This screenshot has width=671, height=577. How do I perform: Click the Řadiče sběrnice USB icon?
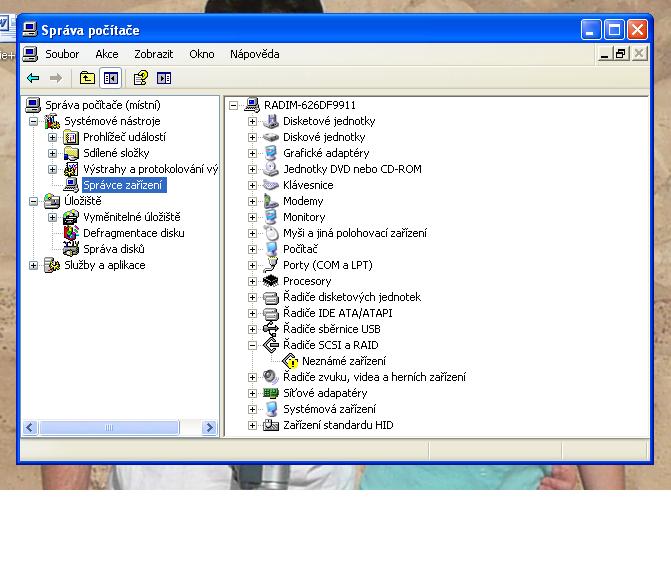271,329
